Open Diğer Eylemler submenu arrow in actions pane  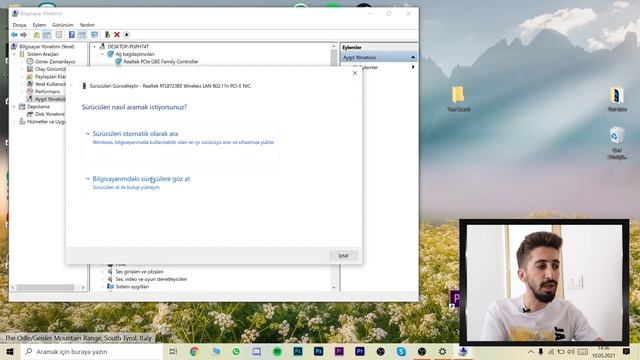(413, 67)
